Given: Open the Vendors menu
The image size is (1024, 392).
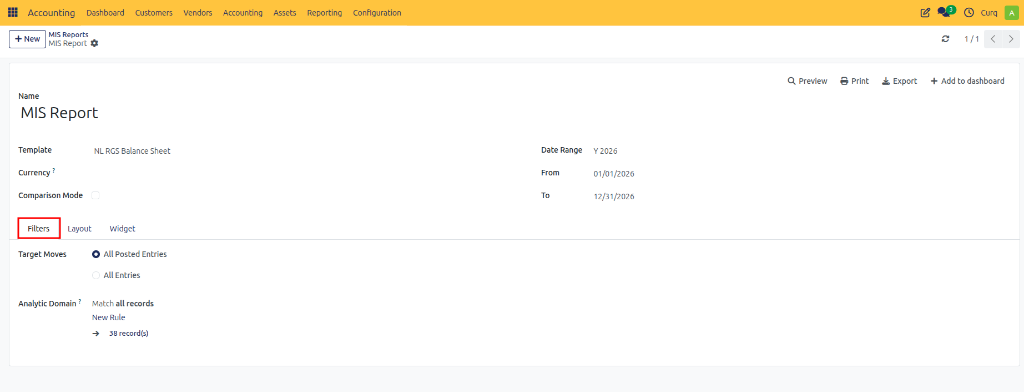Looking at the screenshot, I should [x=198, y=12].
